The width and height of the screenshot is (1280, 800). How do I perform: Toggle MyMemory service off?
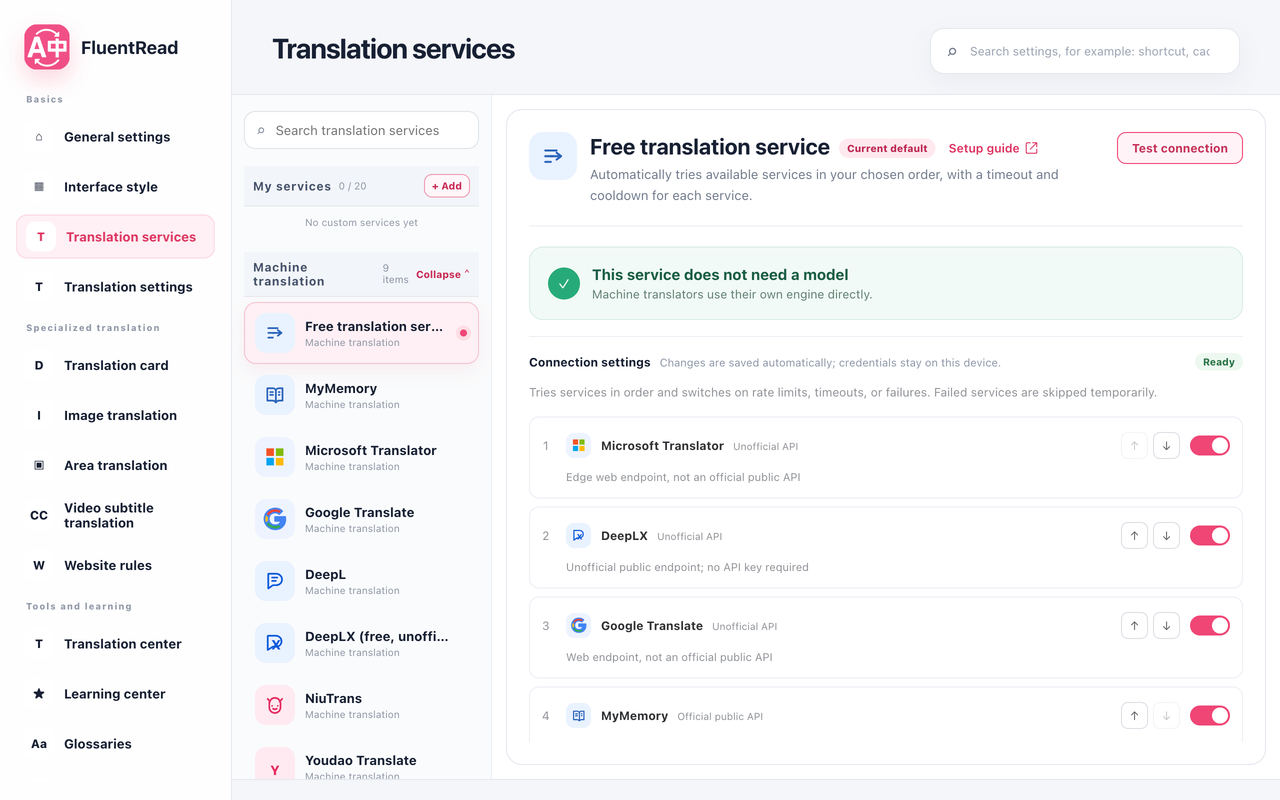pyautogui.click(x=1210, y=716)
